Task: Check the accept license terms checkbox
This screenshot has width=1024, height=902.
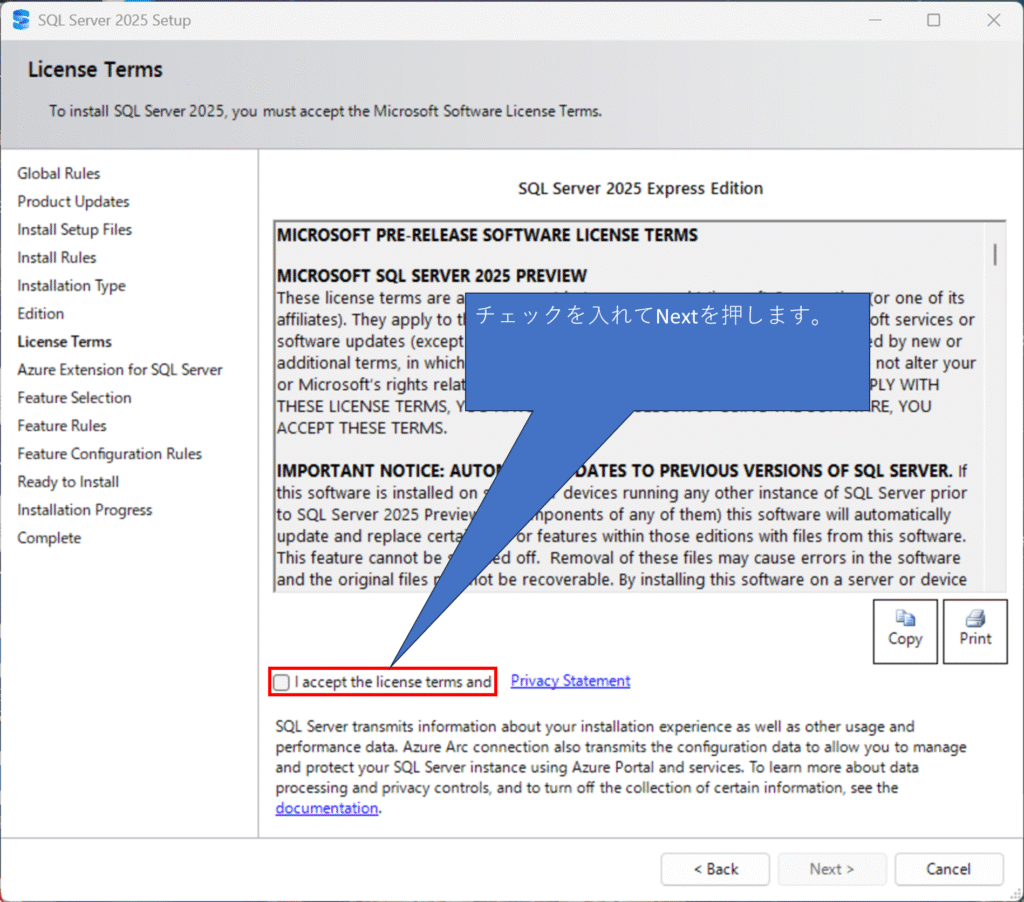Action: tap(281, 683)
